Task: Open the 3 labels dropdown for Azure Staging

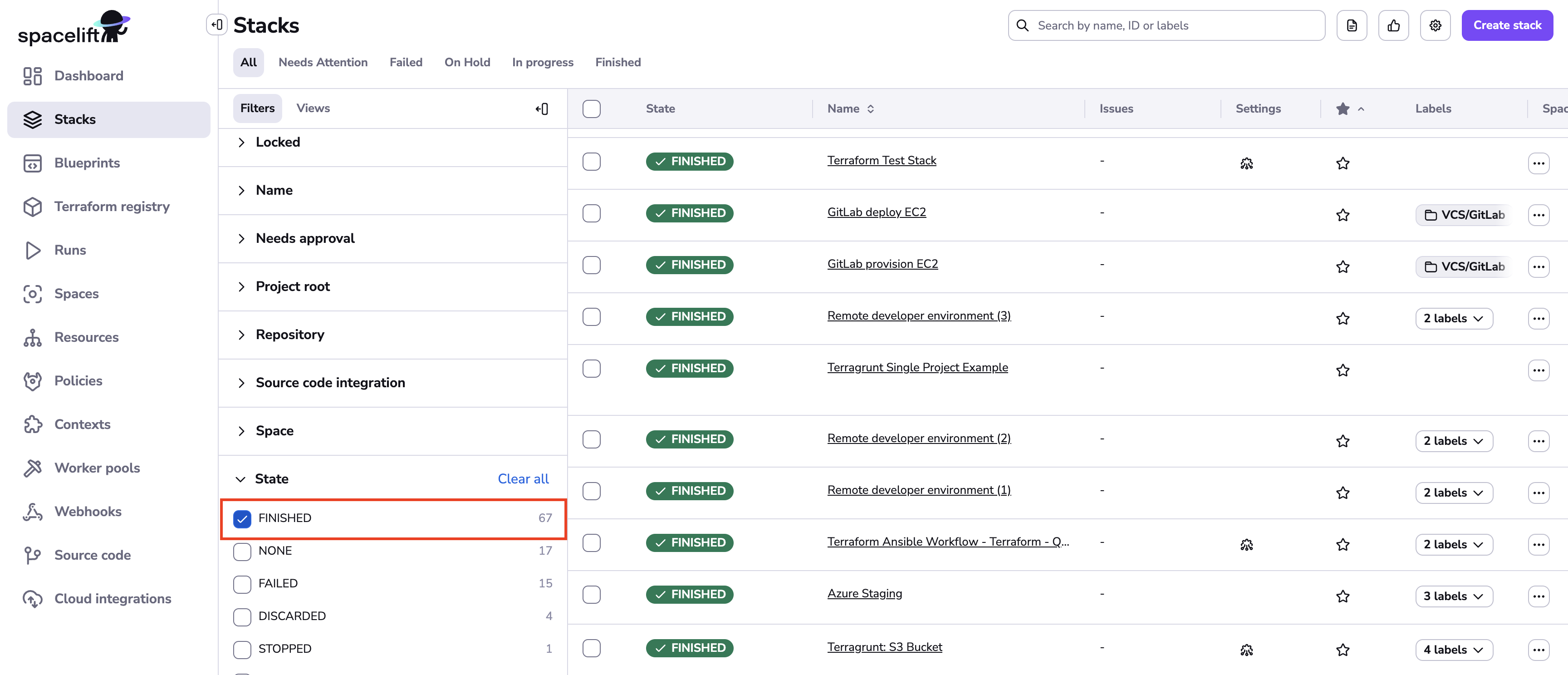Action: click(x=1453, y=596)
